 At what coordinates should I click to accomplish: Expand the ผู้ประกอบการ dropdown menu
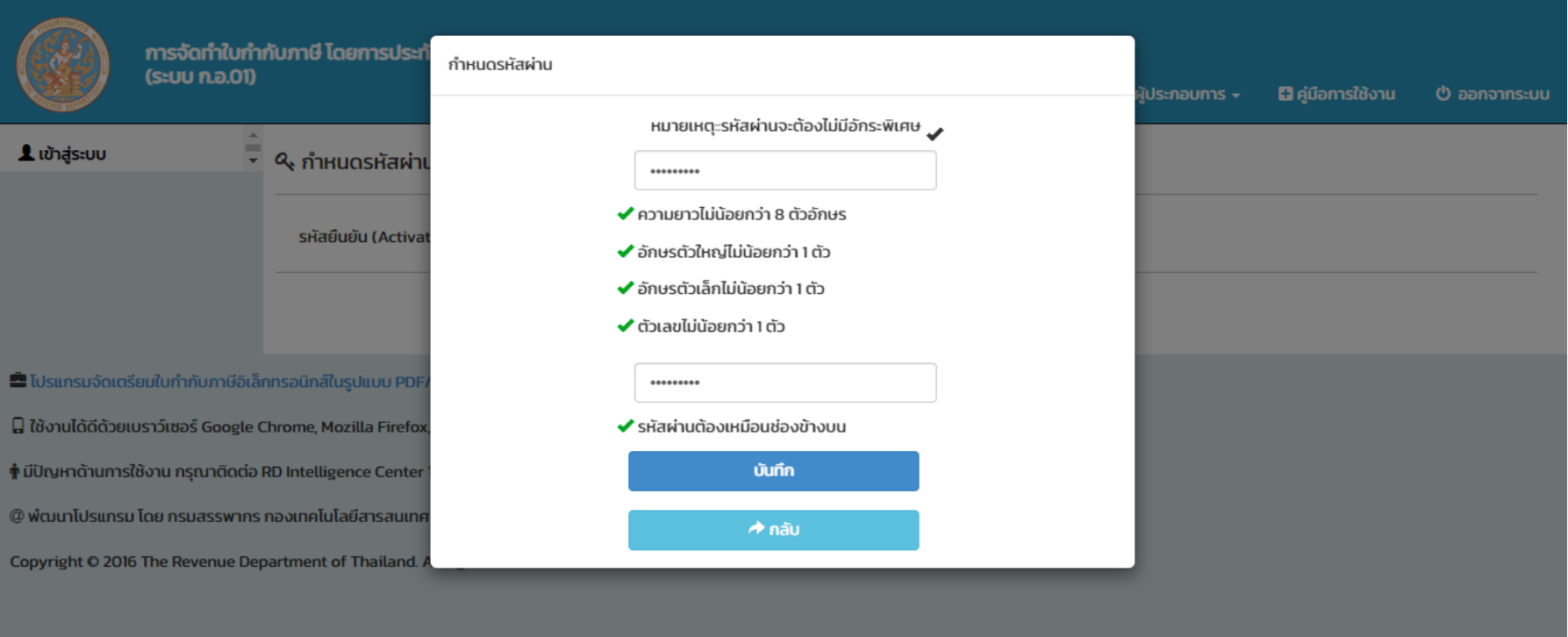pos(1186,94)
